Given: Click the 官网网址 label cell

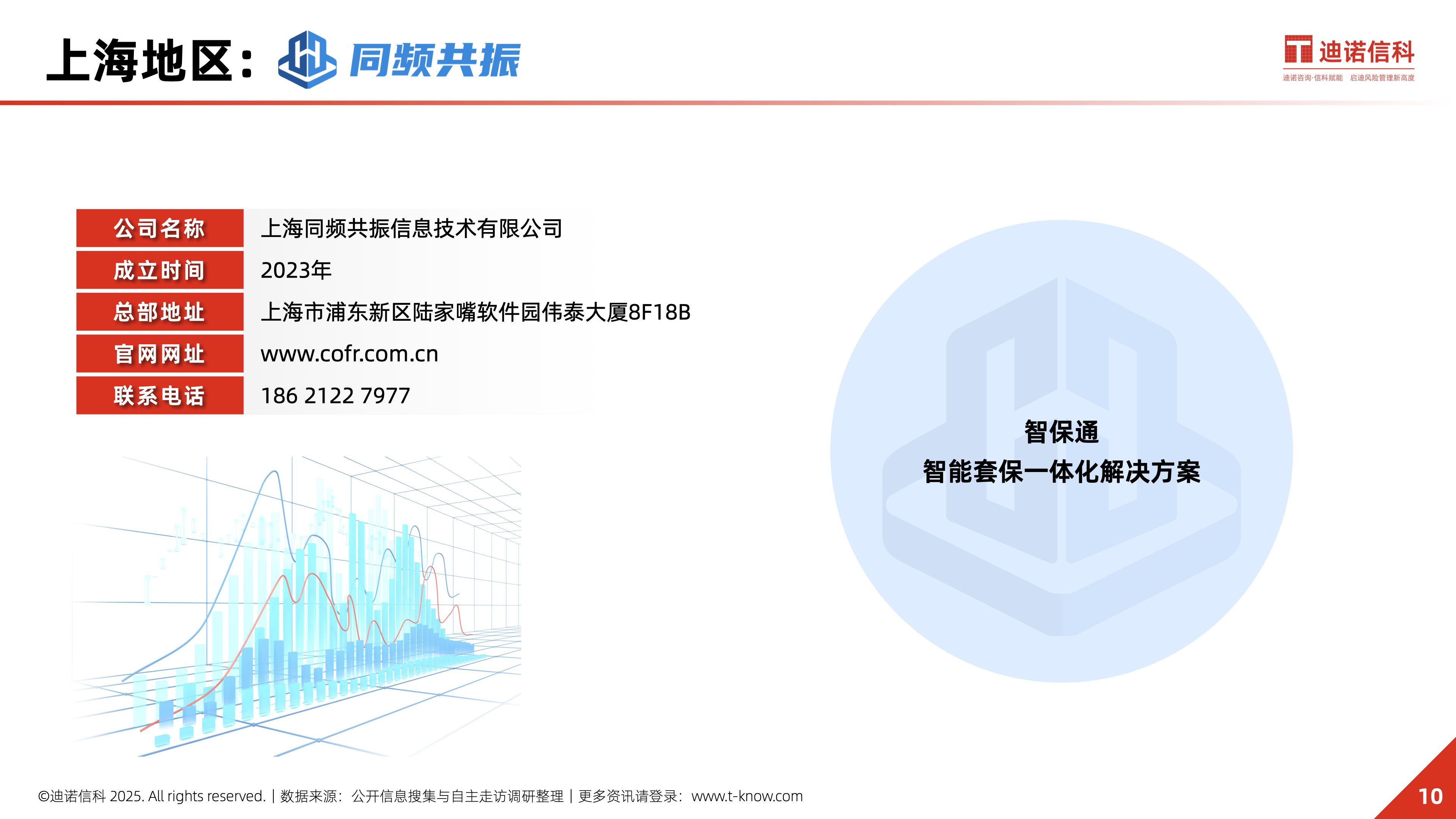Looking at the screenshot, I should pyautogui.click(x=160, y=354).
